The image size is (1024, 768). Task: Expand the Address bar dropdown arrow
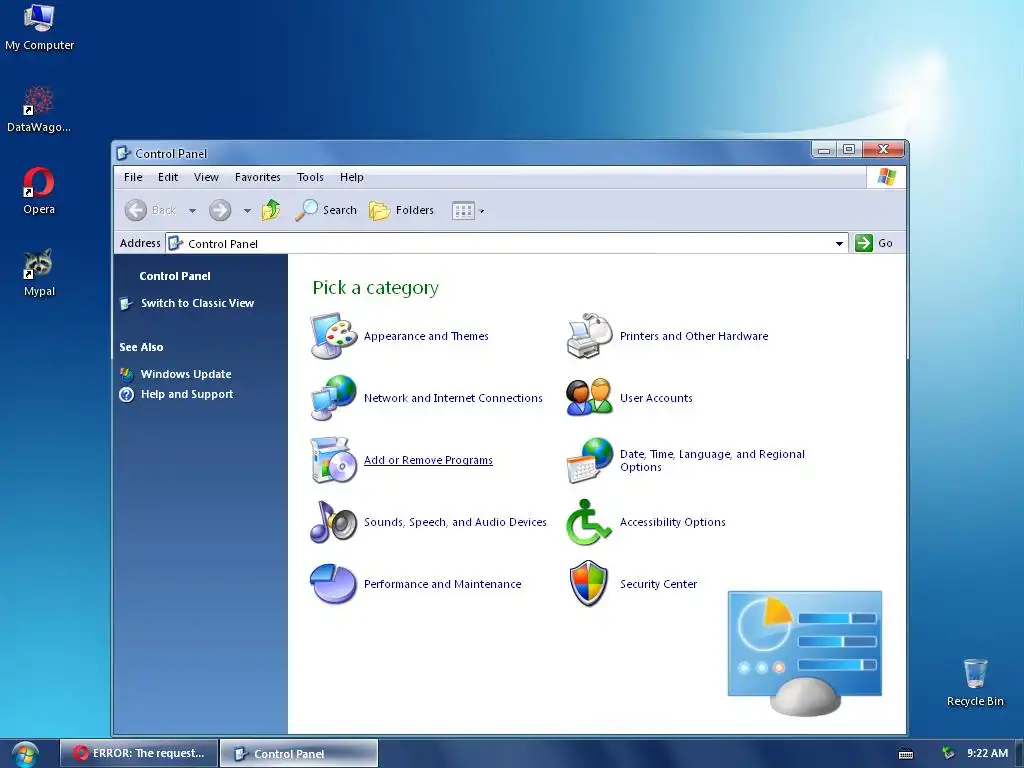click(839, 244)
